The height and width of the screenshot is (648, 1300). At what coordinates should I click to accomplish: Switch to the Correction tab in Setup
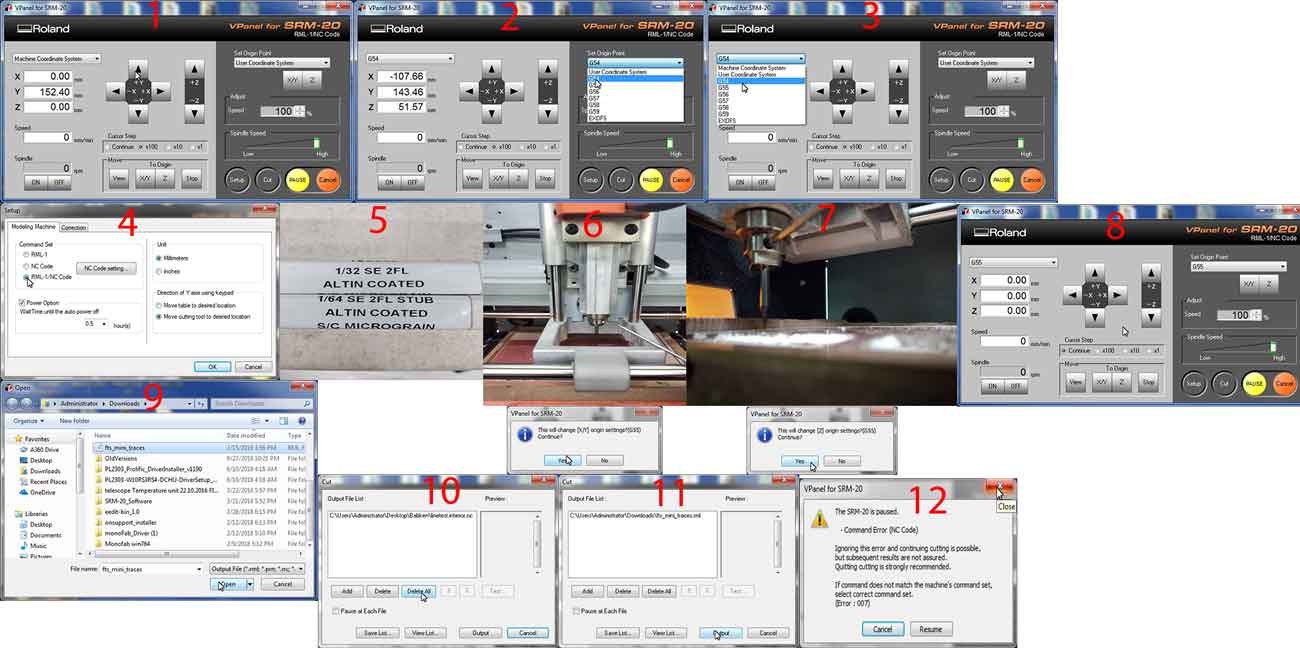coord(74,227)
